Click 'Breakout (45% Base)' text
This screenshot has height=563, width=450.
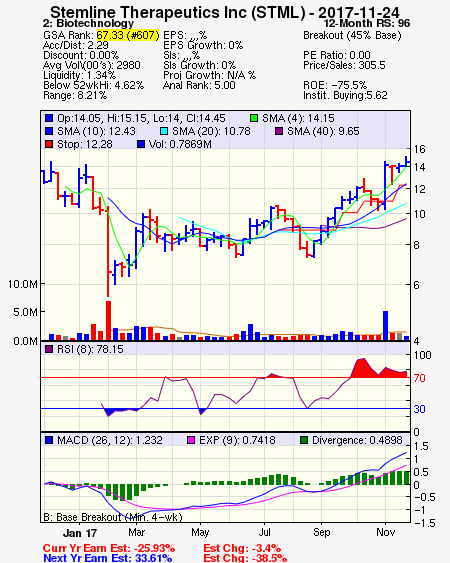(352, 35)
